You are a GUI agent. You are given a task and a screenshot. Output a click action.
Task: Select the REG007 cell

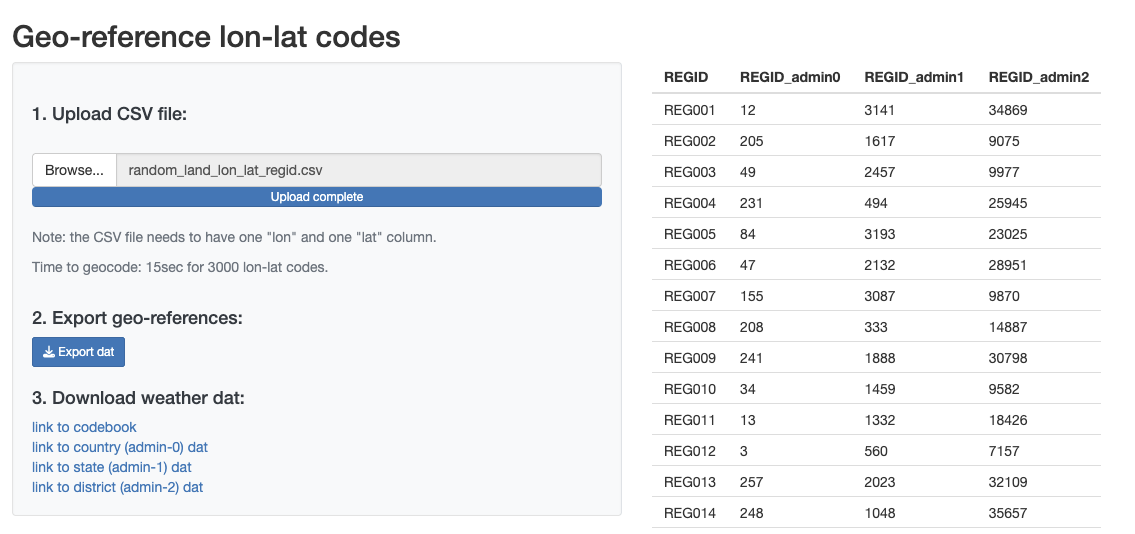click(690, 296)
